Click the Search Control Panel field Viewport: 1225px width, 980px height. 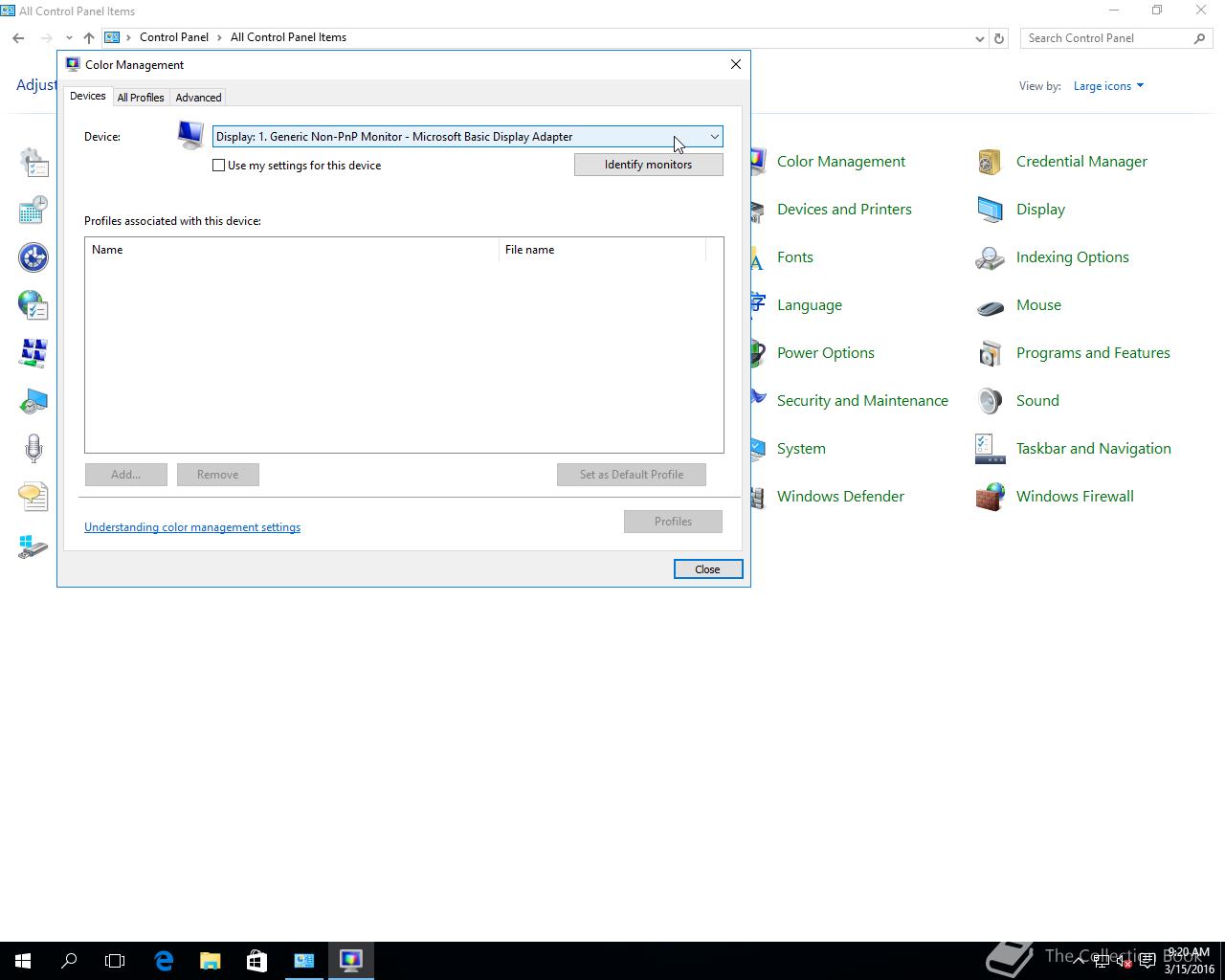tap(1107, 38)
